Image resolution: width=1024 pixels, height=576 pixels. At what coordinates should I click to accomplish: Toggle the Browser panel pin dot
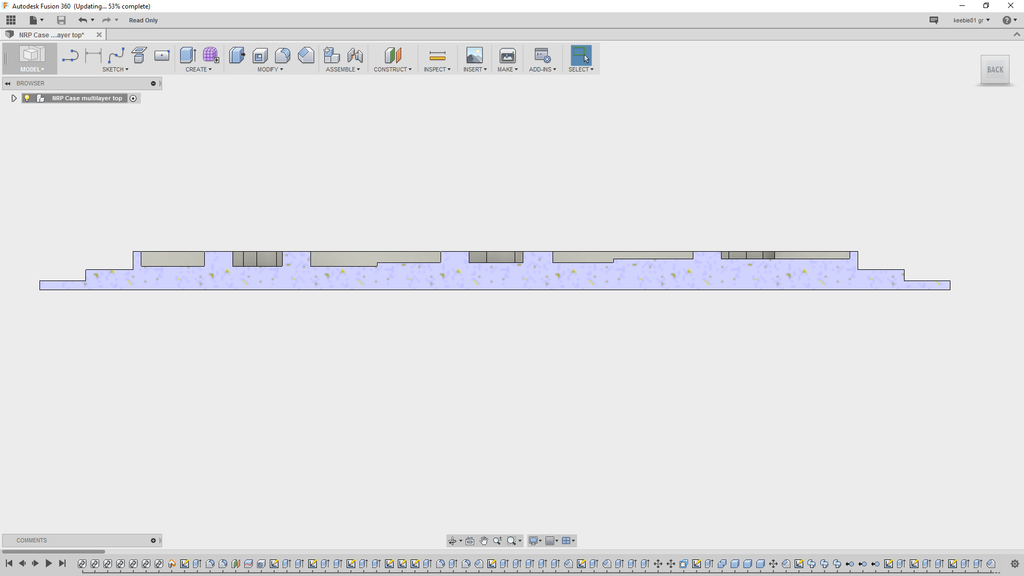[x=153, y=84]
